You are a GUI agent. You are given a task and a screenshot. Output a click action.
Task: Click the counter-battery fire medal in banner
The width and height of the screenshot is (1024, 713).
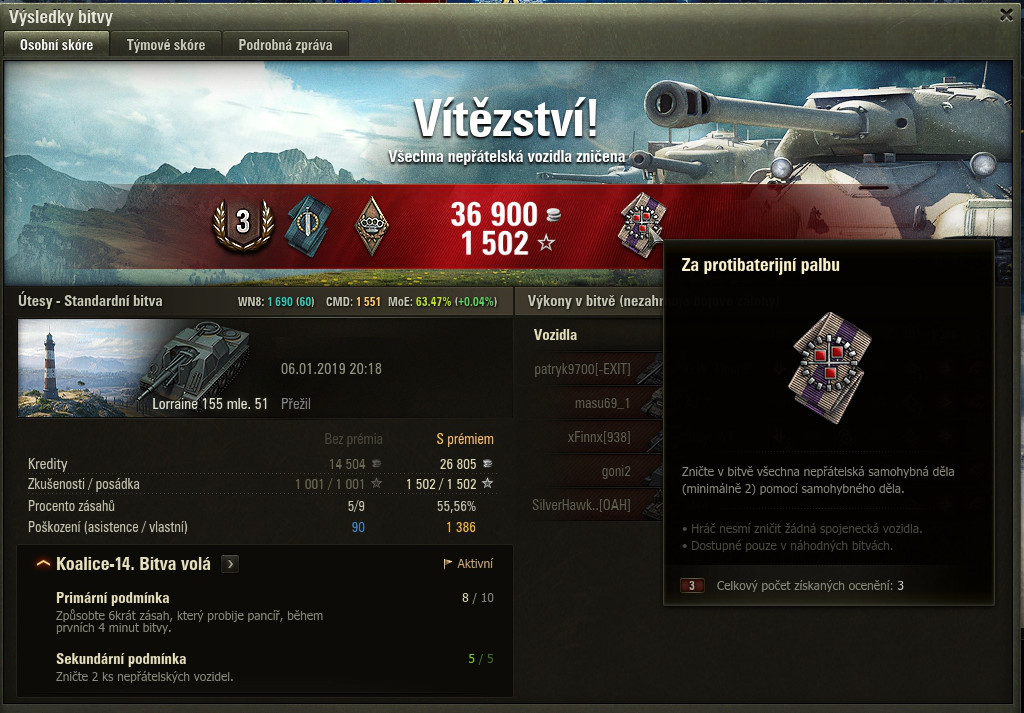641,225
